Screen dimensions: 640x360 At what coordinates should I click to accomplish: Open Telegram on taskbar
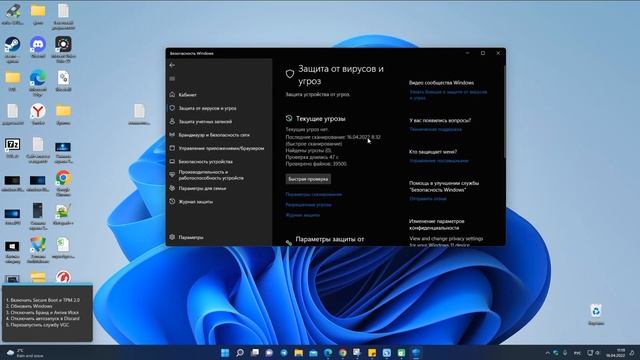tap(284, 353)
